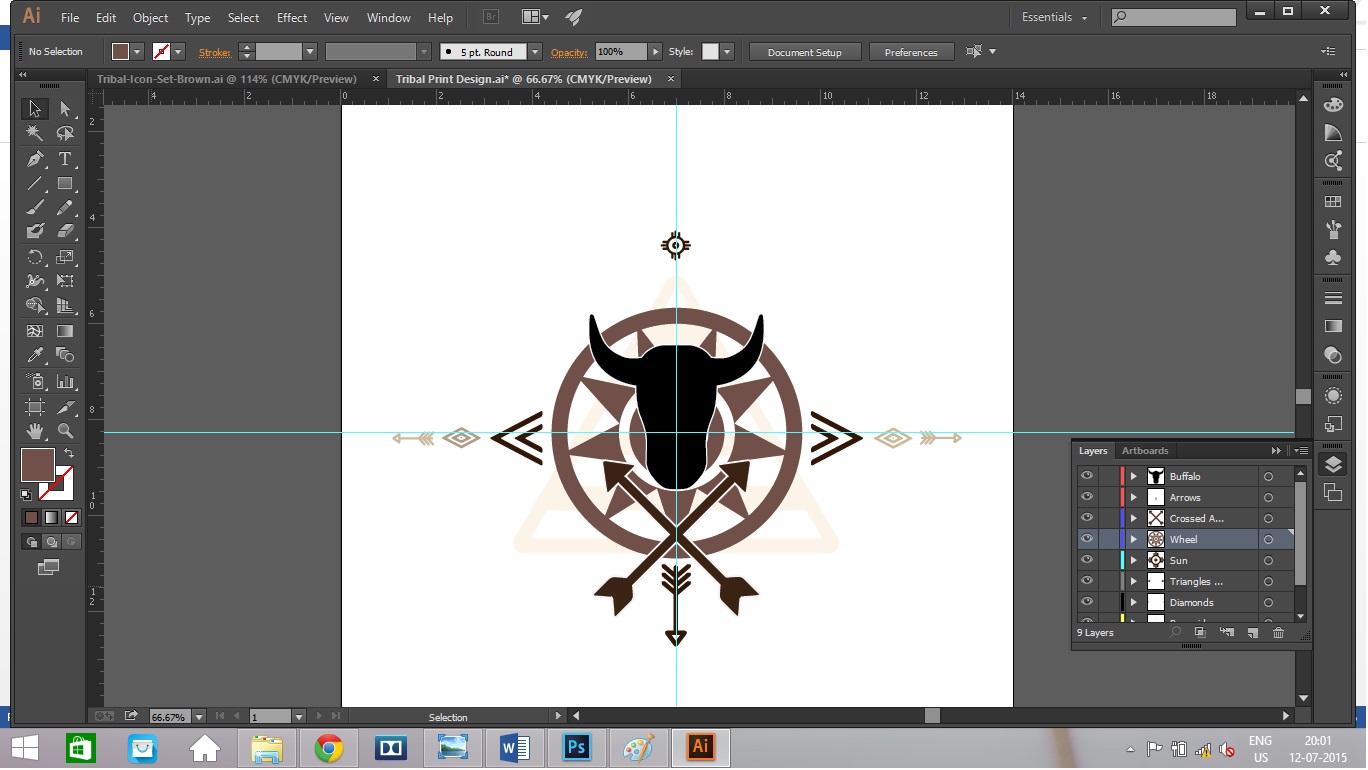Image resolution: width=1368 pixels, height=770 pixels.
Task: Select the Slice tool
Action: coord(65,407)
